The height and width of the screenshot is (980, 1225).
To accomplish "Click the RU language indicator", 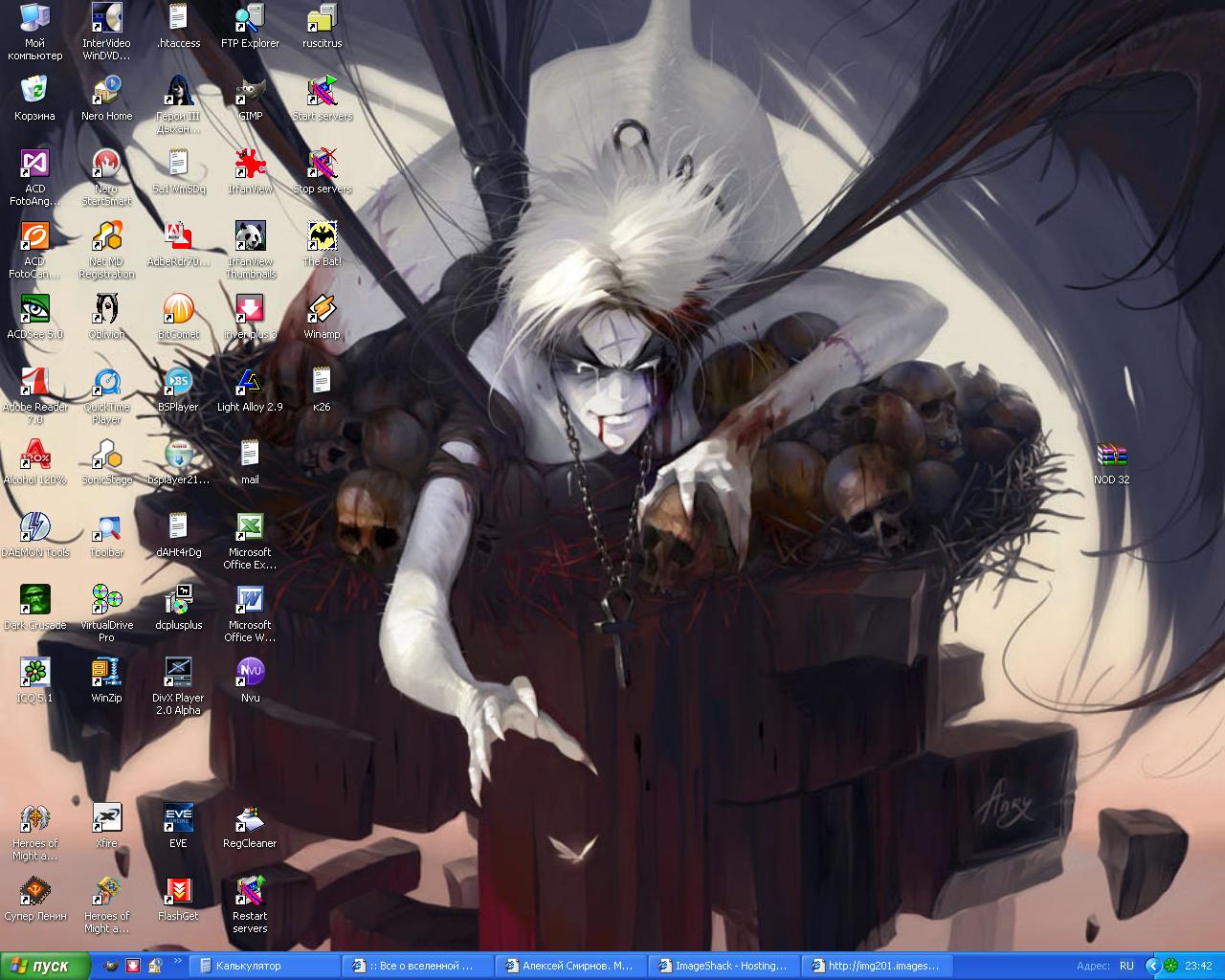I will 1126,966.
